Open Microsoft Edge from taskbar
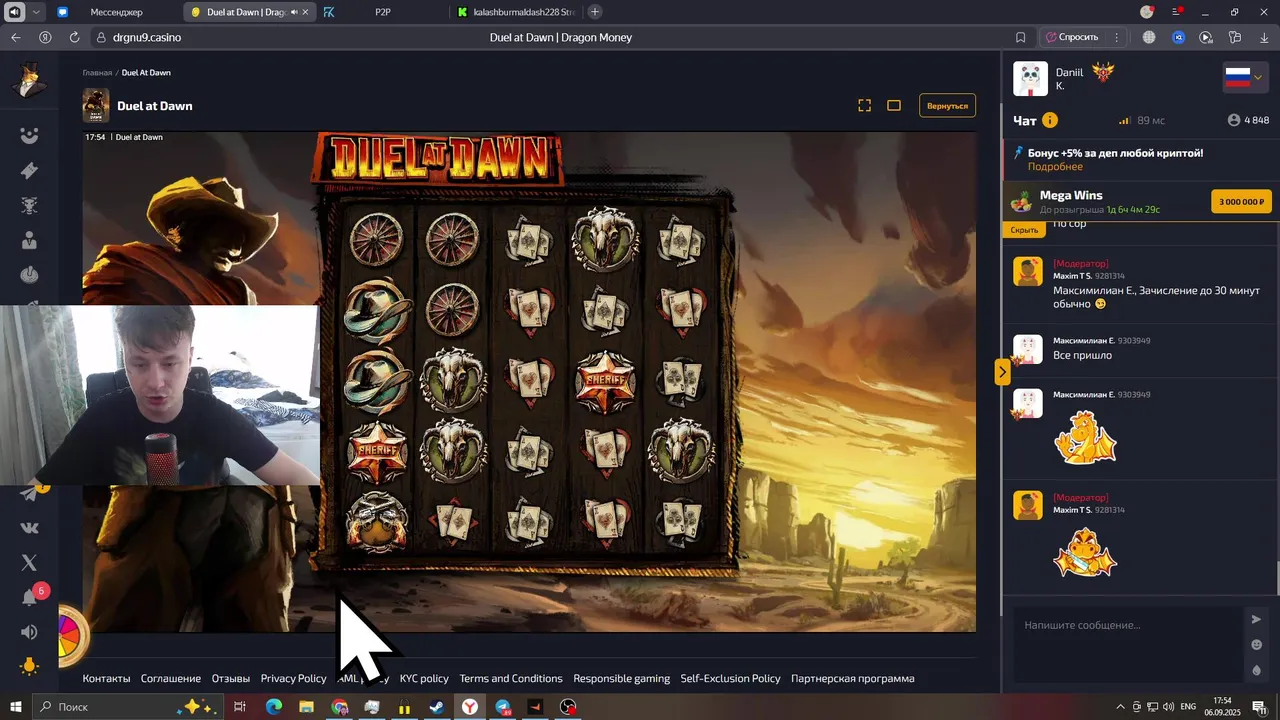This screenshot has width=1280, height=720. click(273, 707)
